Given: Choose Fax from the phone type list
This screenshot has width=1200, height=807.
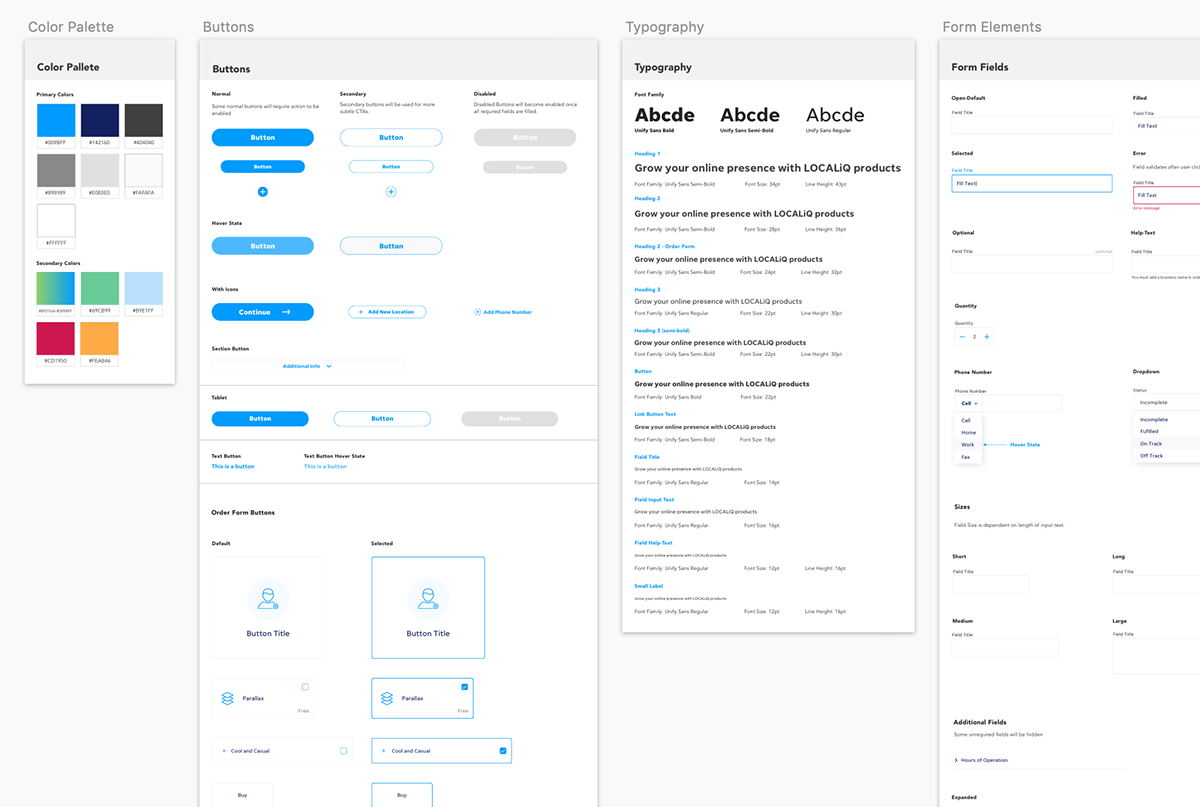Looking at the screenshot, I should coord(969,457).
